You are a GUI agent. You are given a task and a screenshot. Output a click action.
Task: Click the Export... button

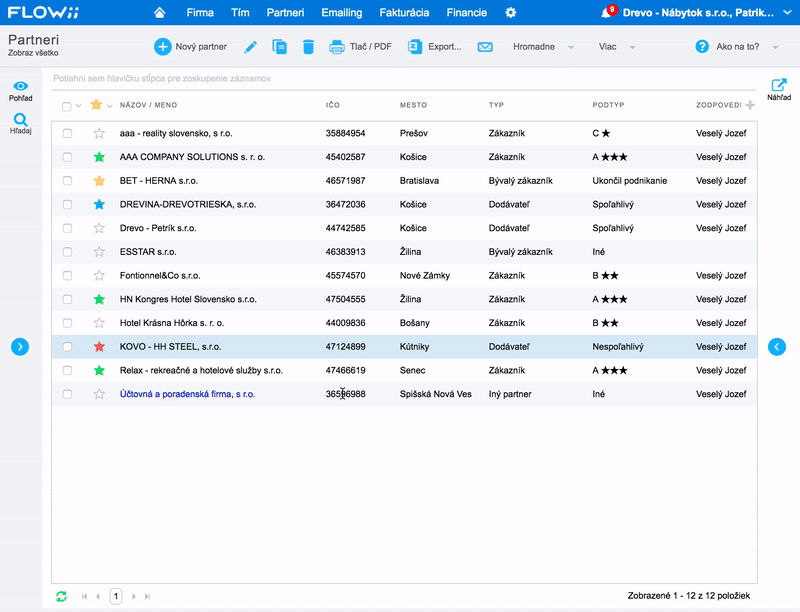click(x=435, y=47)
